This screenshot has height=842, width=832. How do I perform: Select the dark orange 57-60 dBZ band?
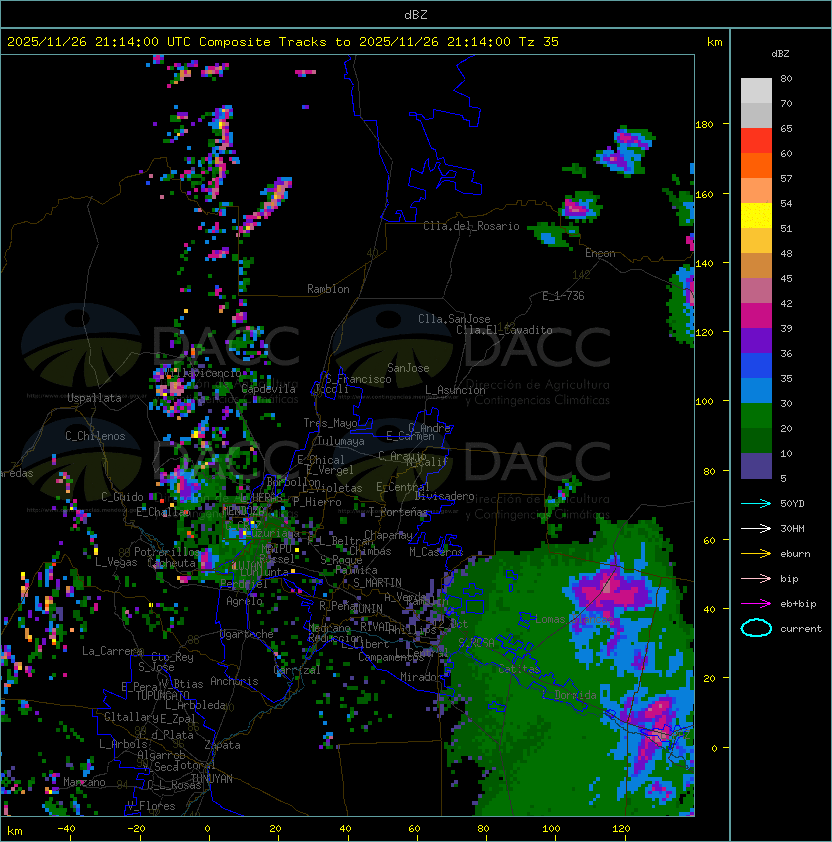tap(756, 165)
